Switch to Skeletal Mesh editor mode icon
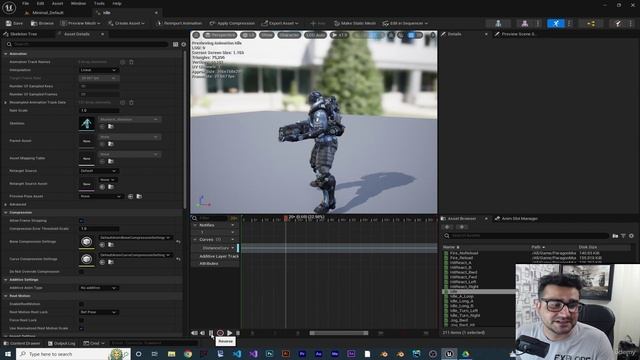This screenshot has width=640, height=360. pyautogui.click(x=524, y=24)
